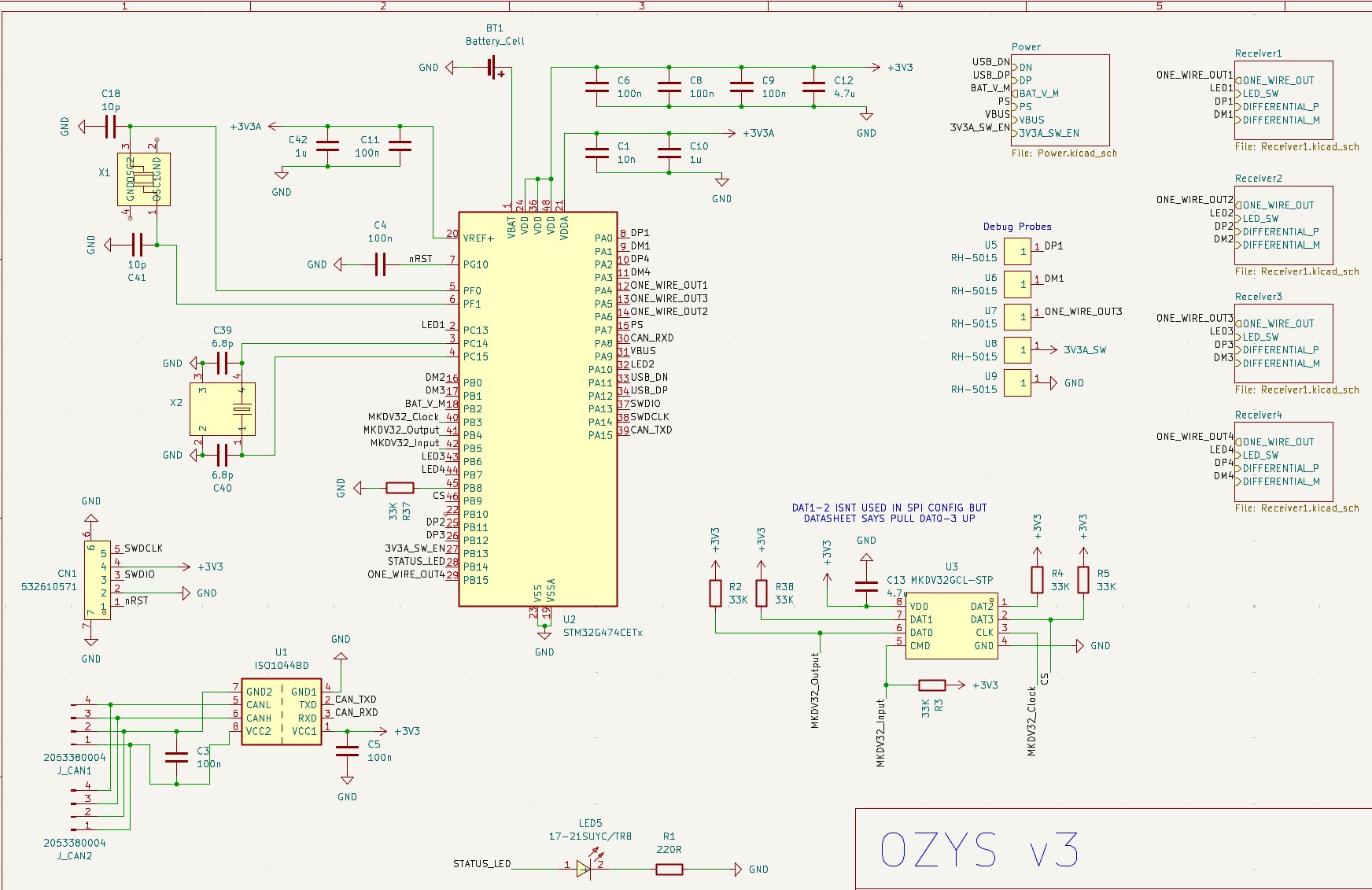The image size is (1372, 890).
Task: Click the R37 33K resistor symbol
Action: tap(400, 488)
